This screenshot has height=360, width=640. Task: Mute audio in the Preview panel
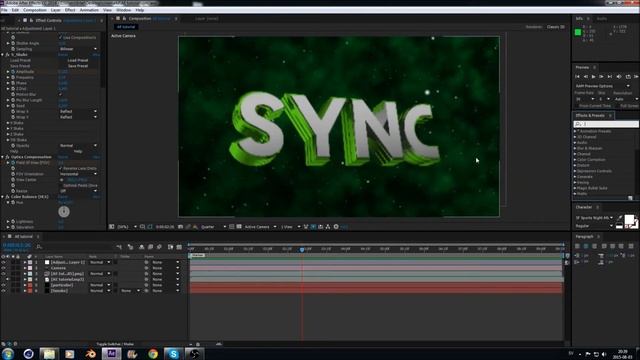[619, 77]
